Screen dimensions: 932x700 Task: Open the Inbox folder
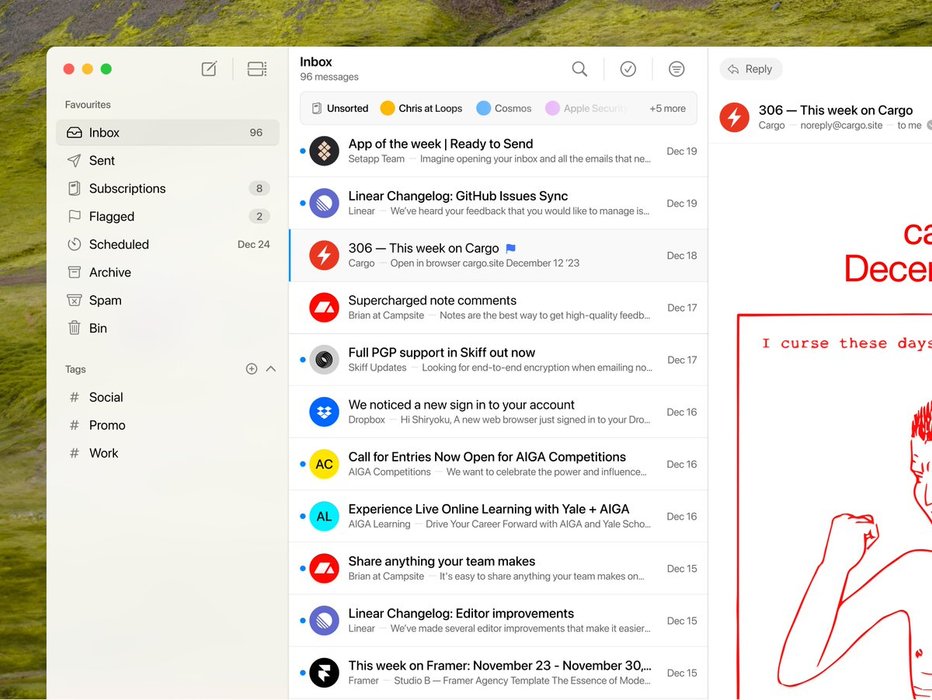pyautogui.click(x=168, y=133)
